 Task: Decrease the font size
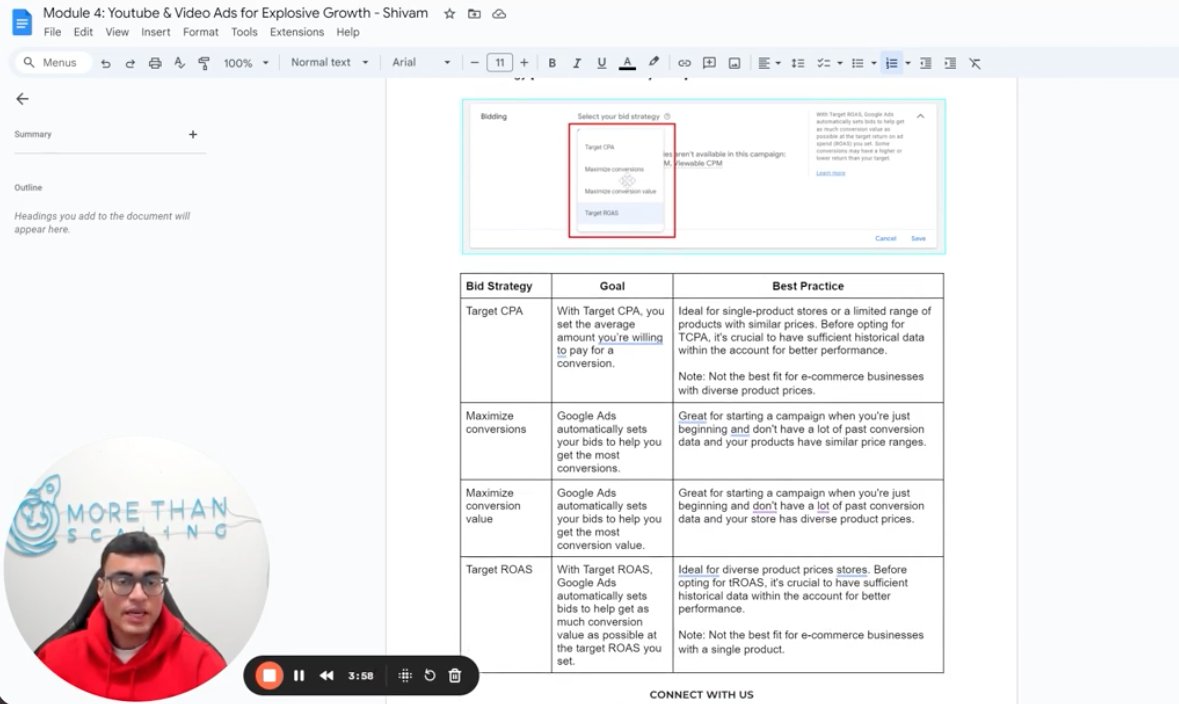(474, 62)
